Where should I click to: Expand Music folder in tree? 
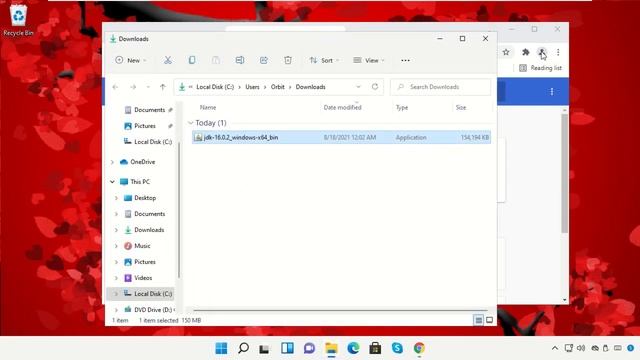click(x=116, y=246)
